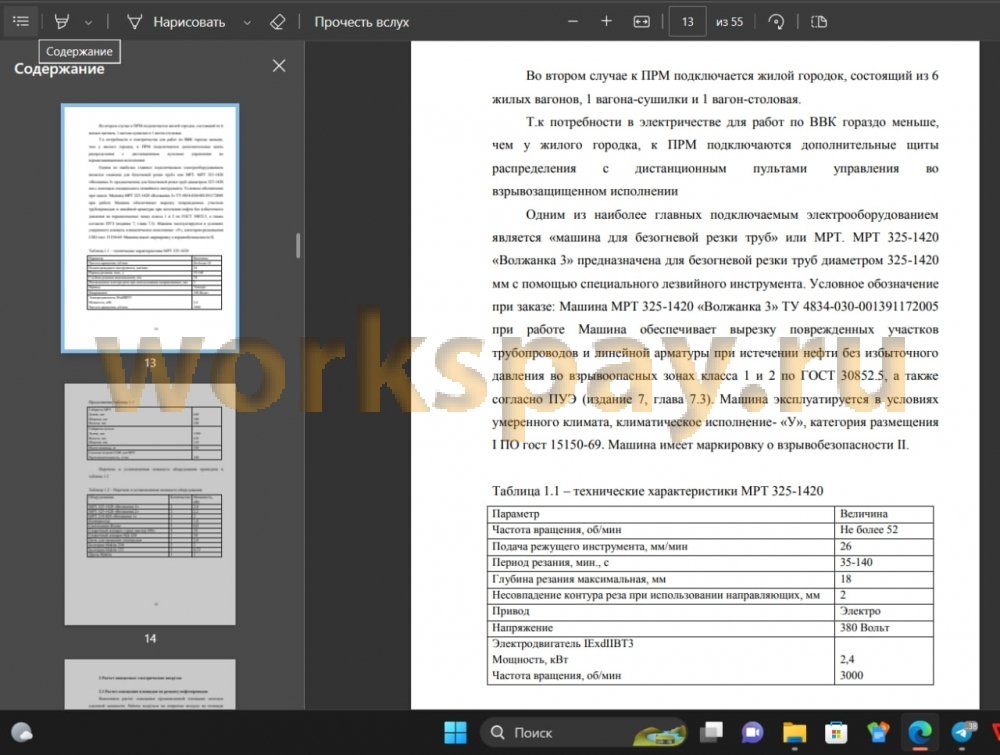Open Task View from the taskbar
The width and height of the screenshot is (1000, 755).
[x=711, y=733]
